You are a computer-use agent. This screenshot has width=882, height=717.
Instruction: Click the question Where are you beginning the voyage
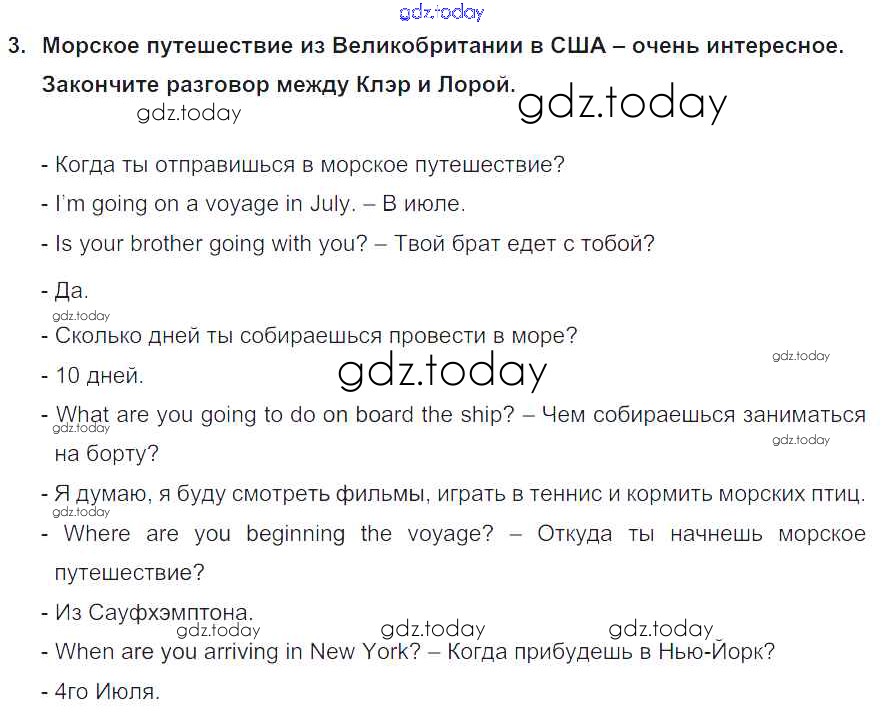coord(279,534)
